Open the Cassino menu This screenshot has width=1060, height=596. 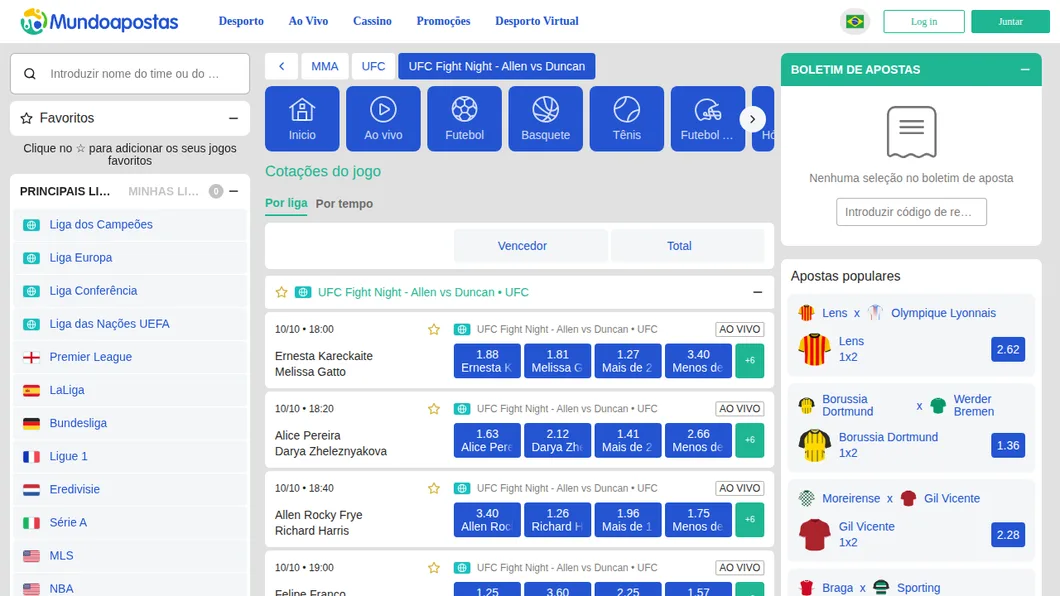coord(372,21)
